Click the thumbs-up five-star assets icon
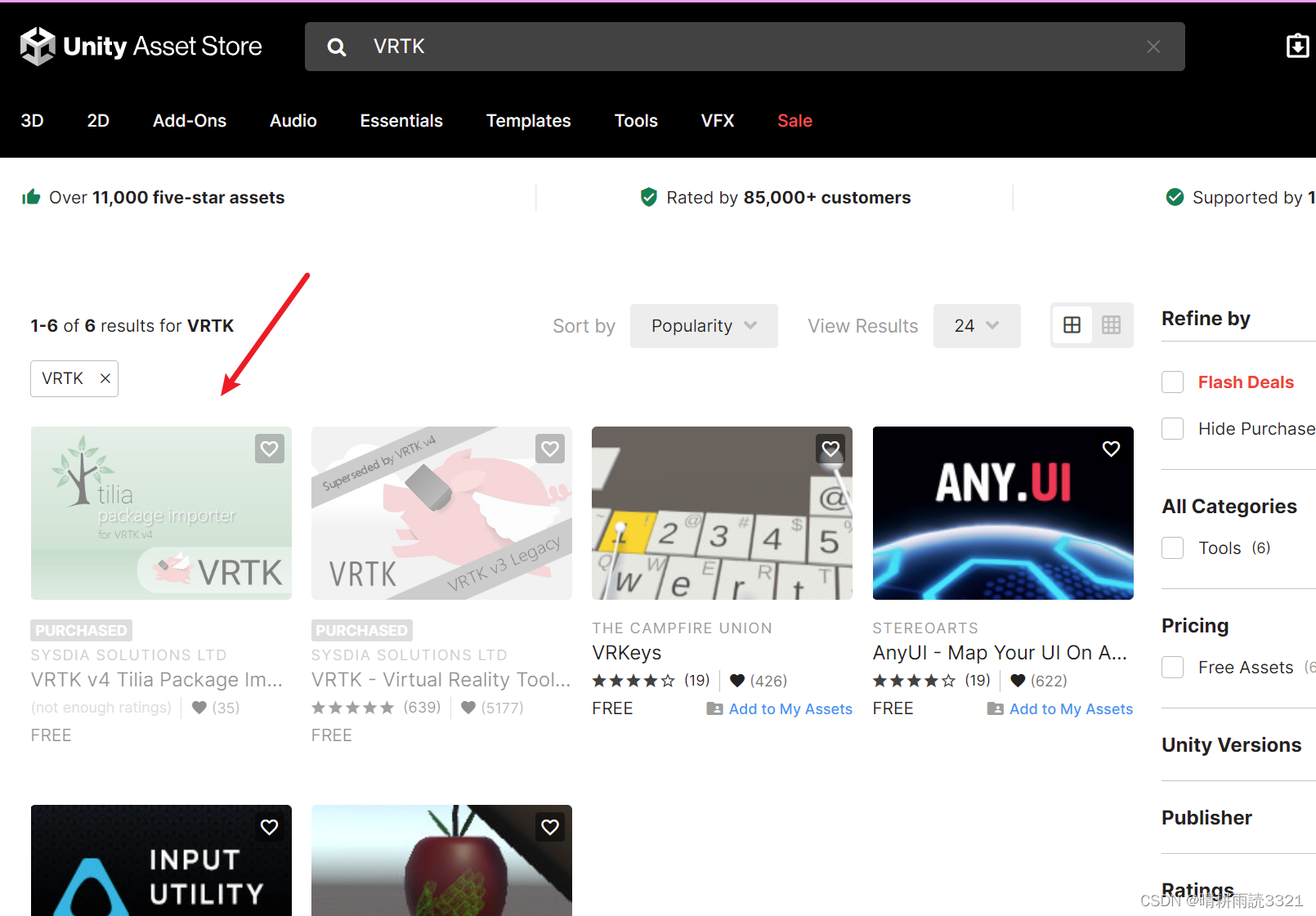This screenshot has width=1316, height=916. (x=31, y=197)
